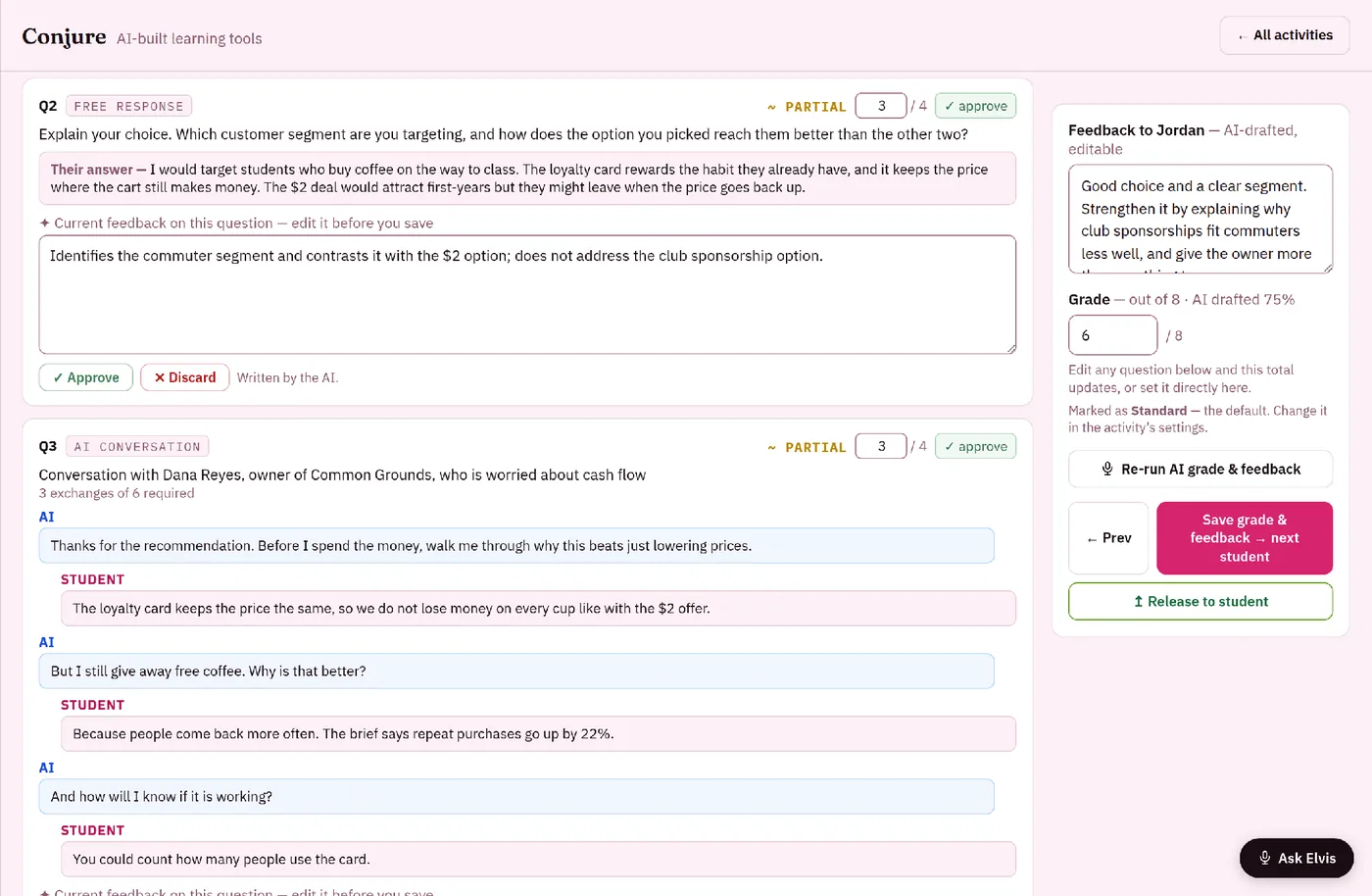Change the overall grade out of 8
The image size is (1372, 896).
click(x=1112, y=335)
